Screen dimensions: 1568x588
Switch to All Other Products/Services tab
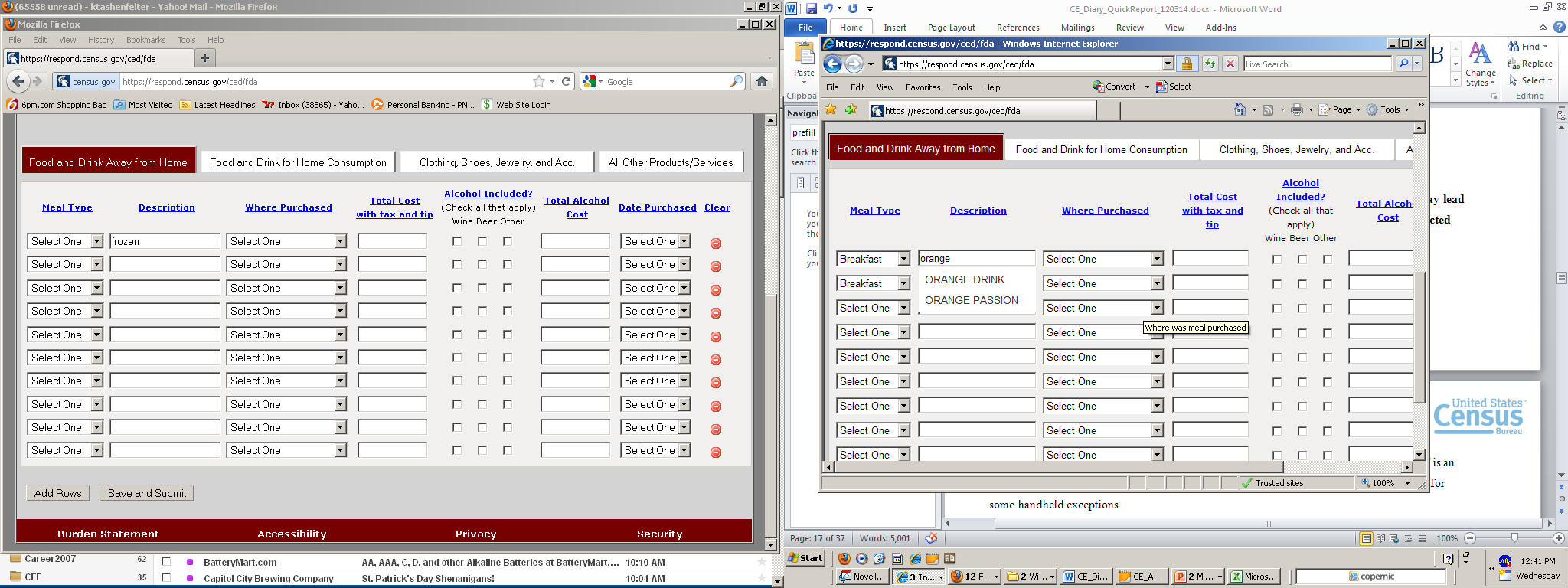[x=670, y=162]
